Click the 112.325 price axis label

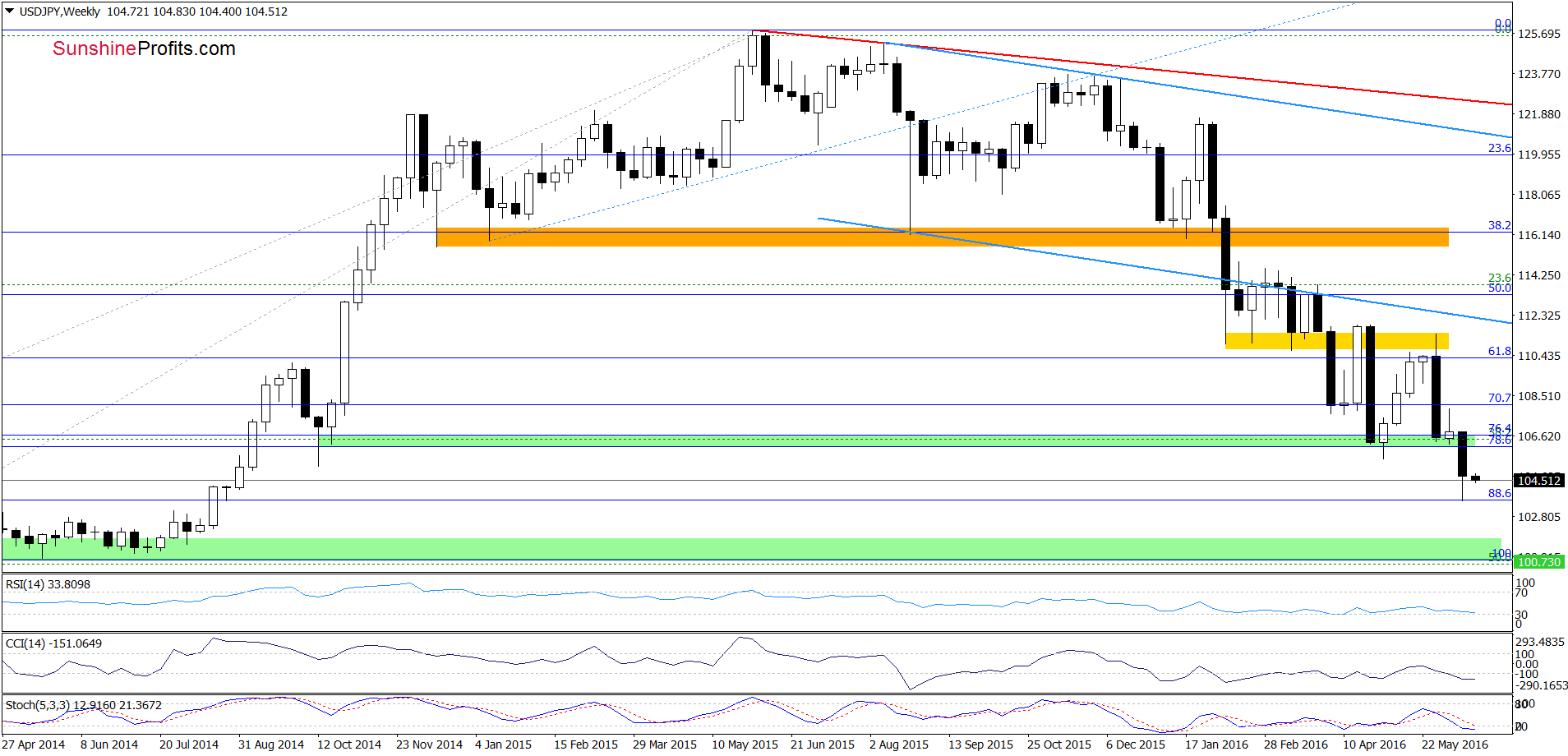(x=1538, y=316)
